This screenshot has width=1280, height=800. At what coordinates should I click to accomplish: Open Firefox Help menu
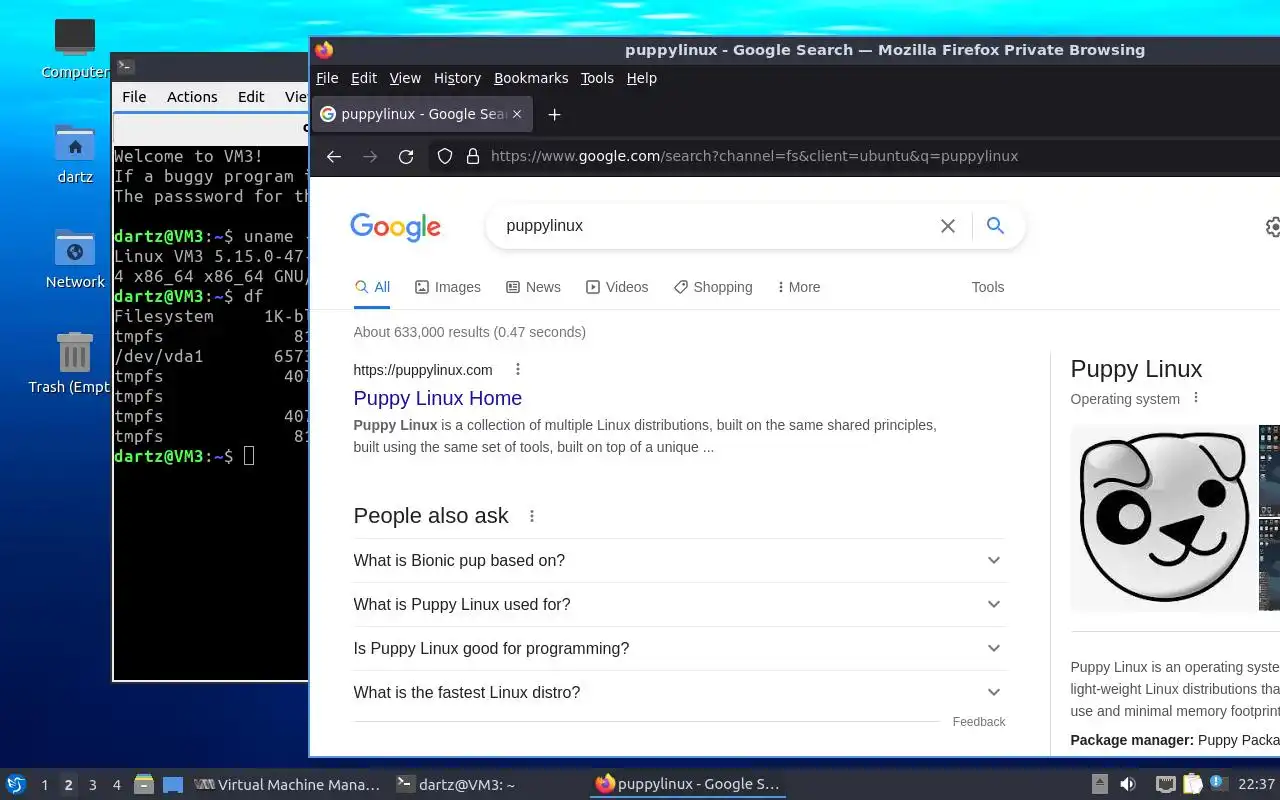click(x=642, y=78)
